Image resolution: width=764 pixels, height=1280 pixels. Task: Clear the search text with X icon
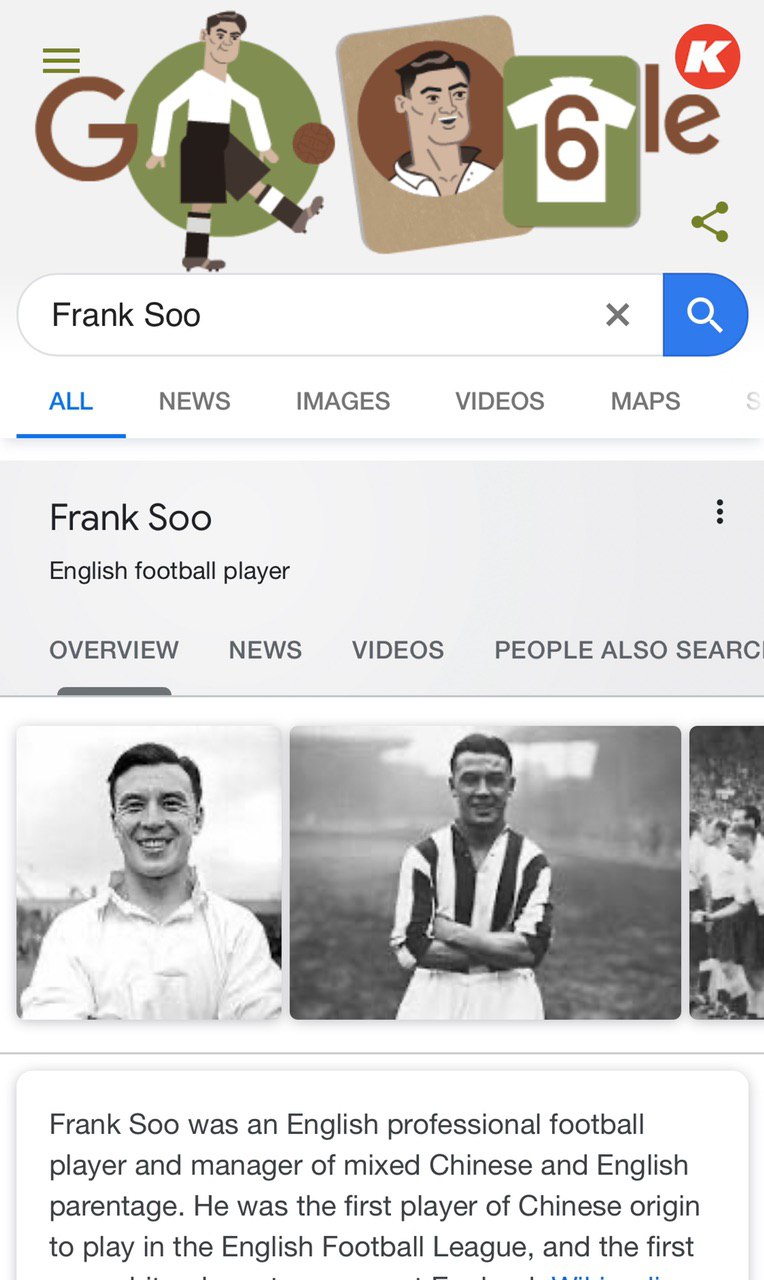click(x=618, y=315)
